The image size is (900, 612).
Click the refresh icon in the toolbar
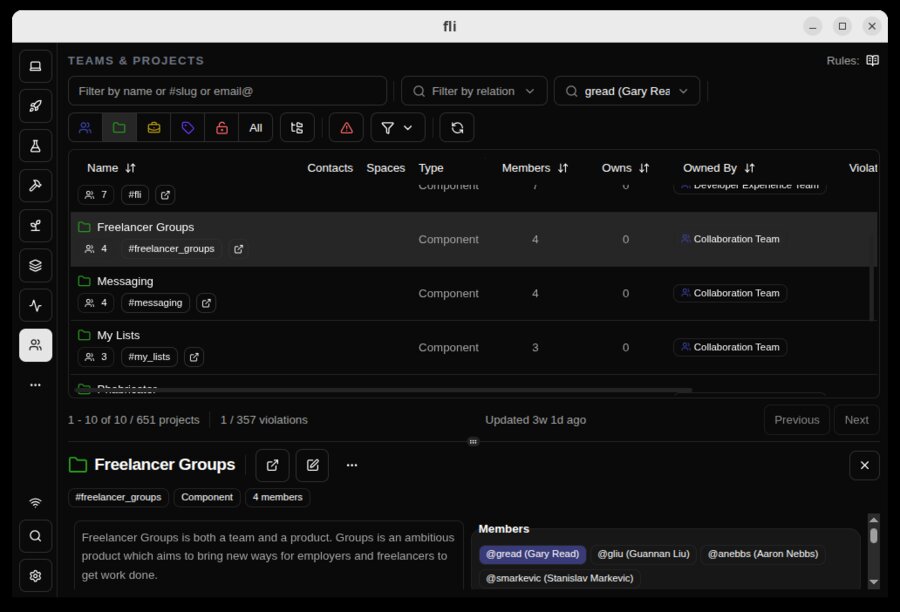(456, 127)
